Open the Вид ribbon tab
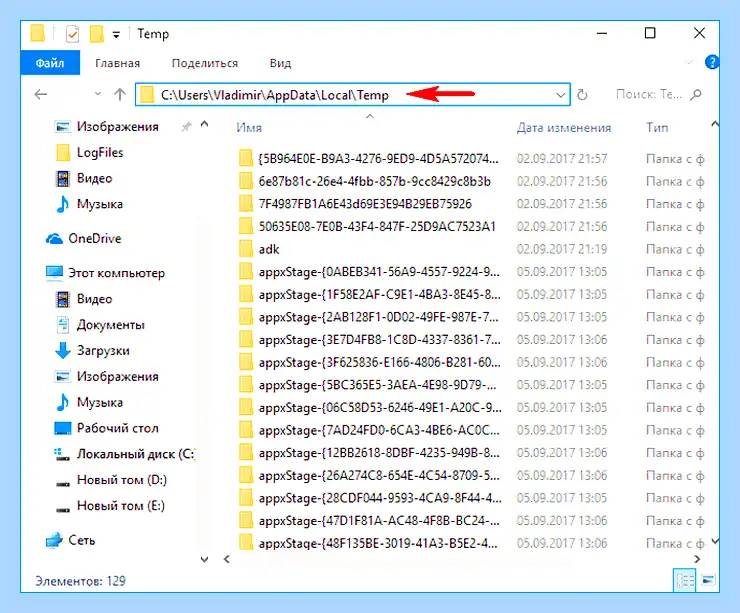 (280, 63)
